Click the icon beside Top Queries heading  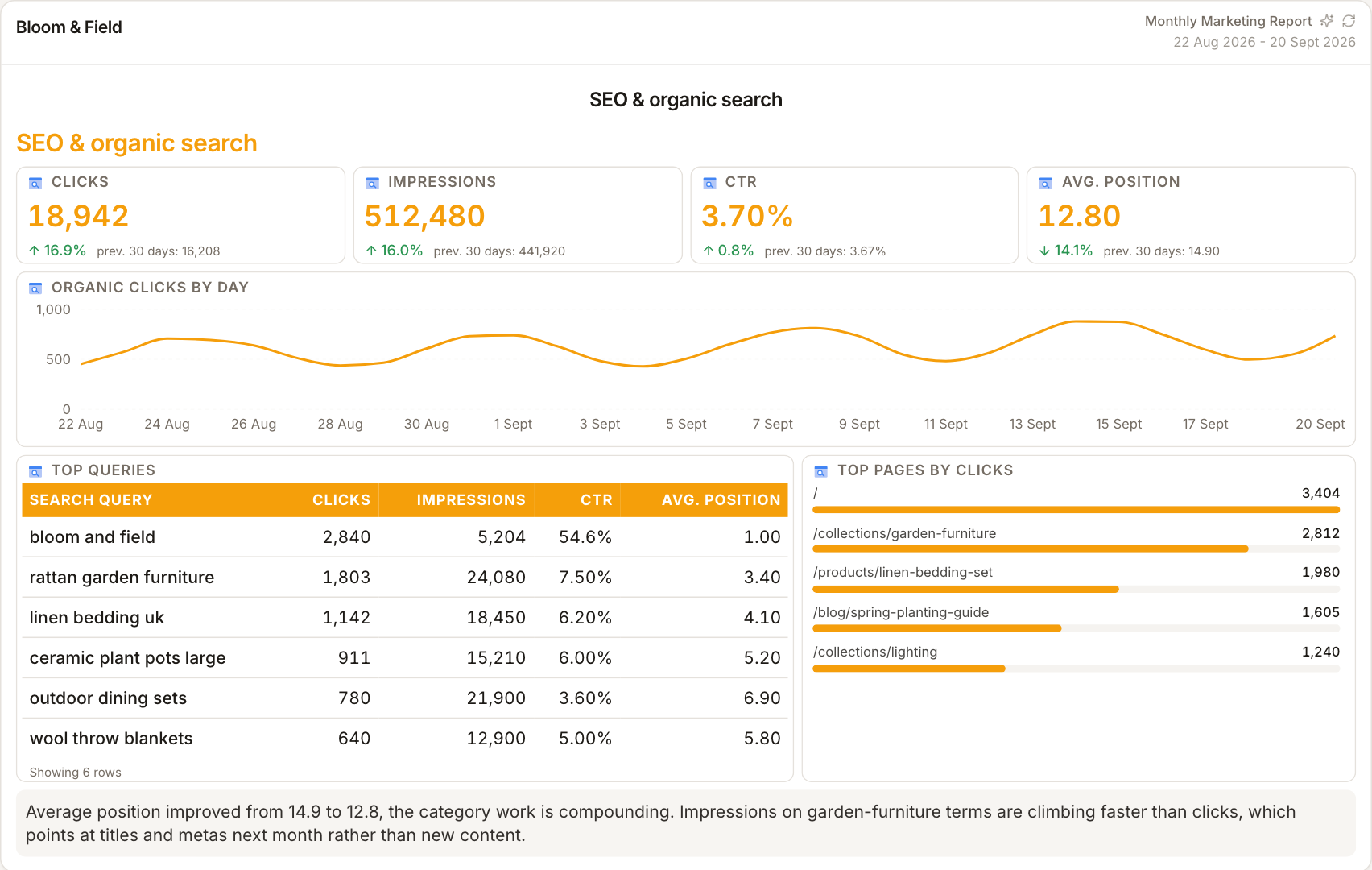pos(35,471)
